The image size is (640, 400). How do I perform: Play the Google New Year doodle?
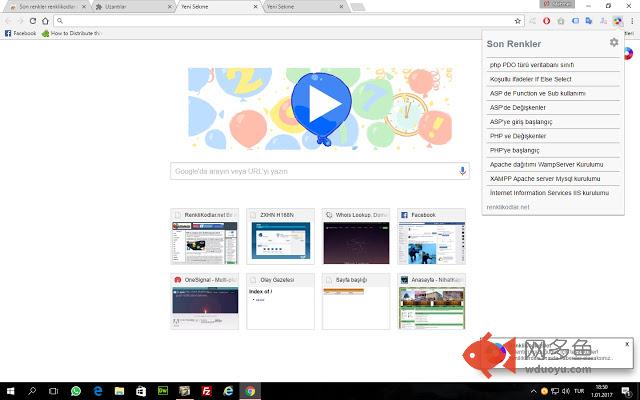(321, 104)
